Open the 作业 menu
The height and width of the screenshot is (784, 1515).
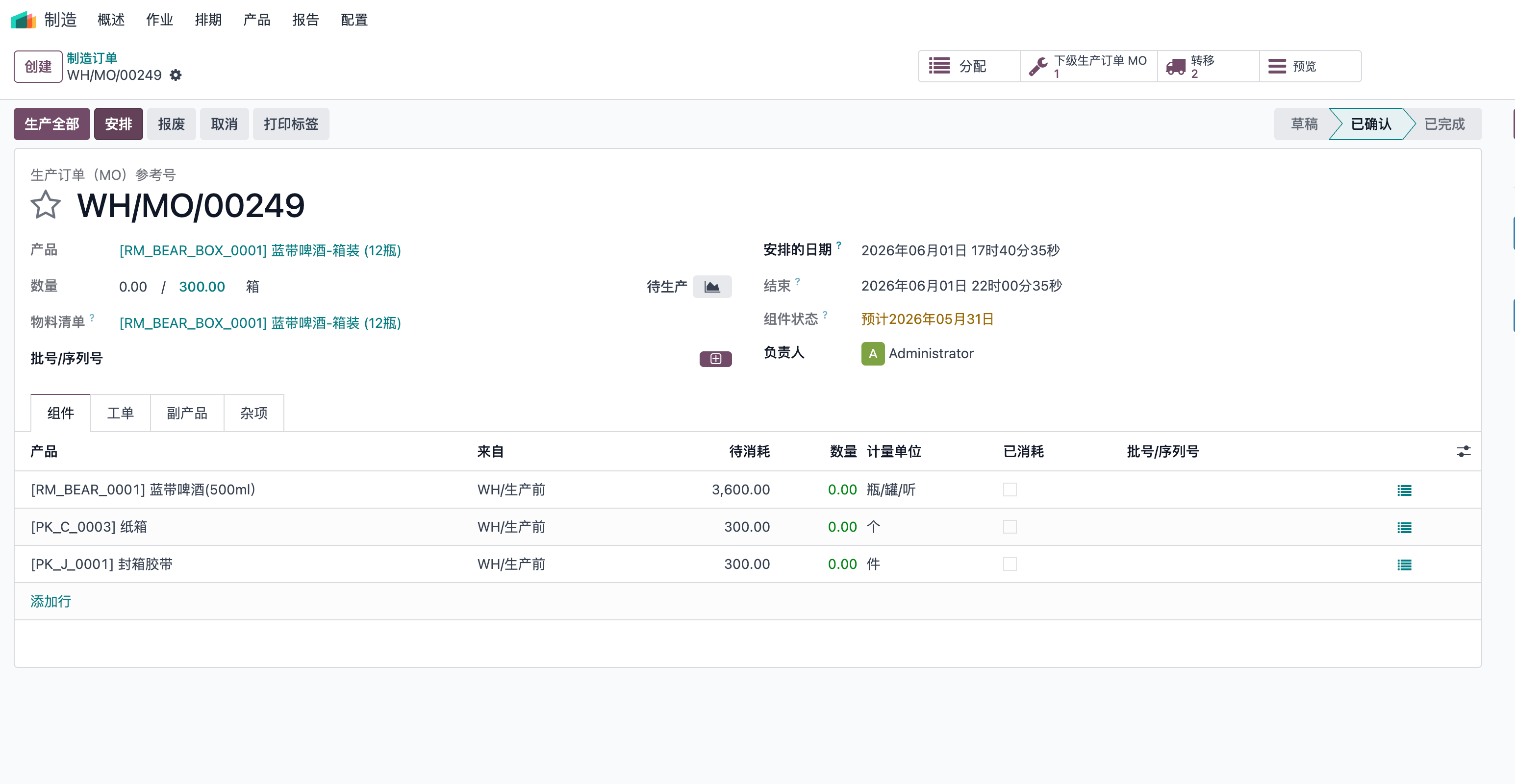[x=159, y=20]
